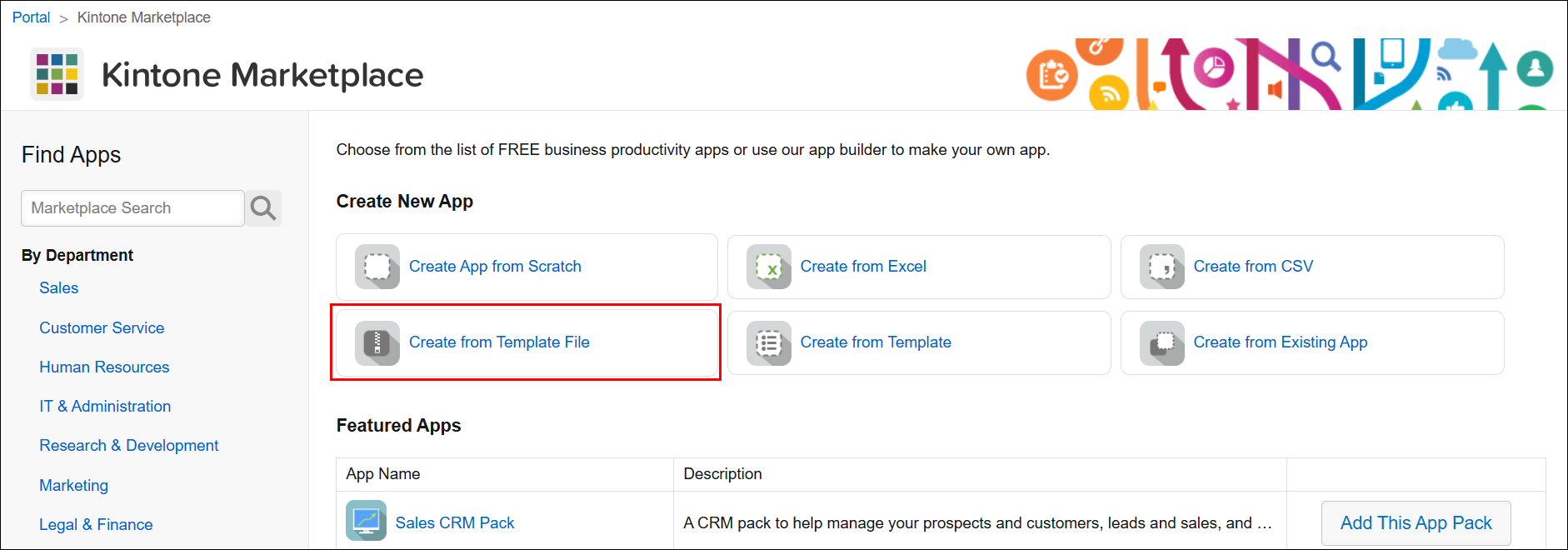Open the Sales CRM Pack app thumbnail
The width and height of the screenshot is (1568, 550).
366,520
